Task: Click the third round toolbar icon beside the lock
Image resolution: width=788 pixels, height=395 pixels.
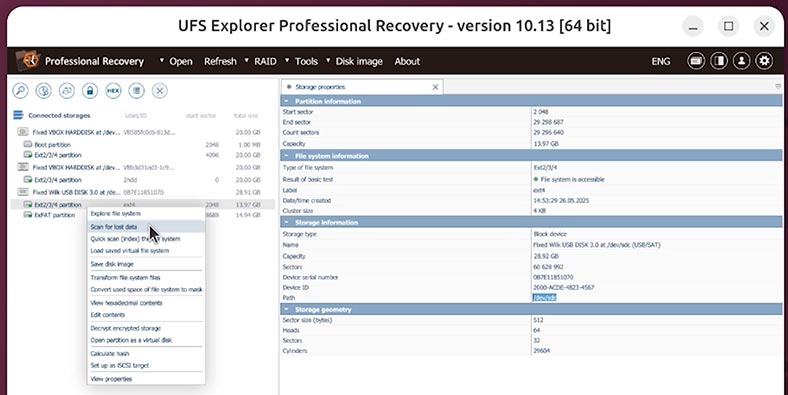Action: click(67, 91)
